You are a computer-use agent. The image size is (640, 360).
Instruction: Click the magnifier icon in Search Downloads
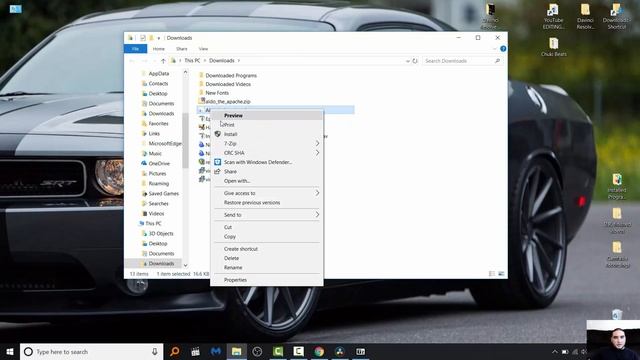pos(497,61)
